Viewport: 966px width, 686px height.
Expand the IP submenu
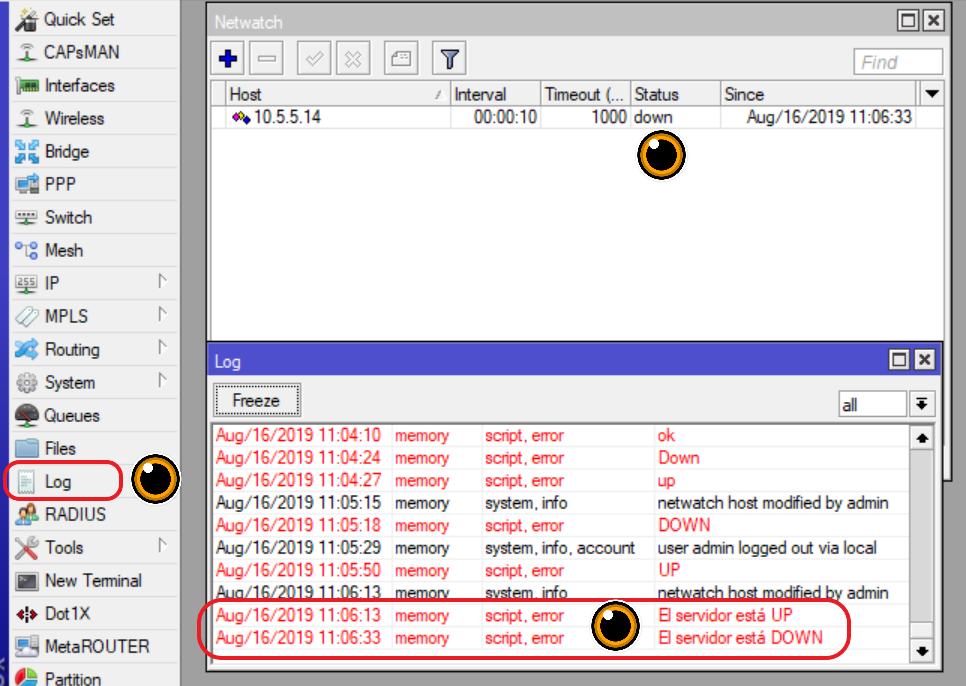pos(162,281)
